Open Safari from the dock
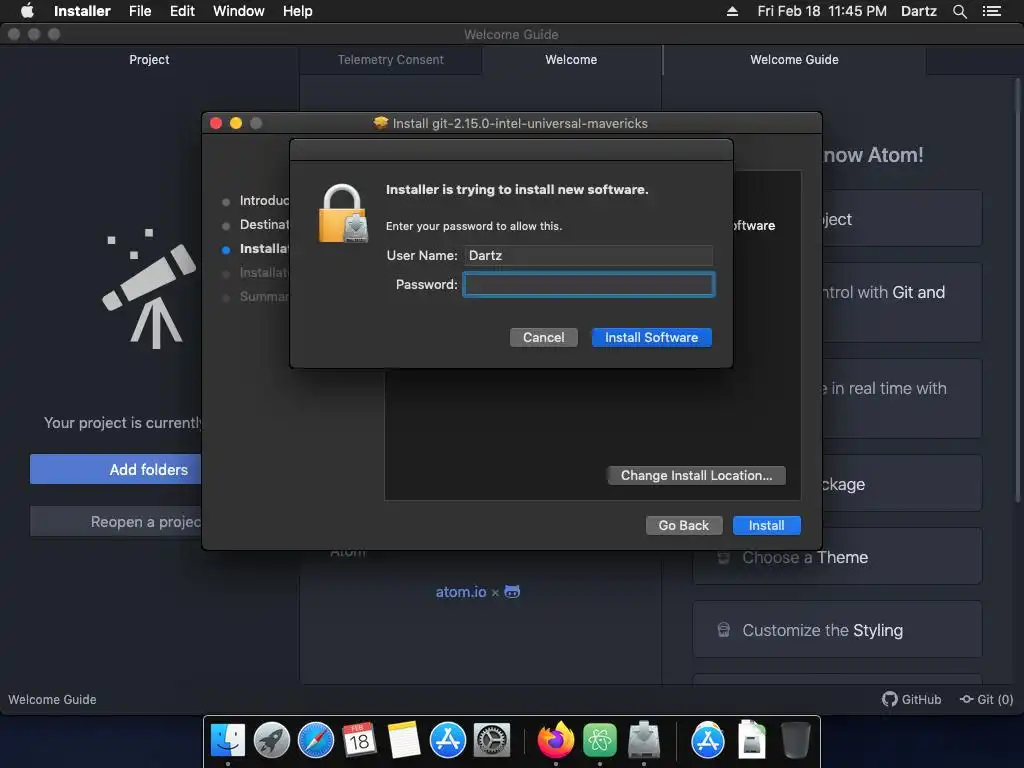Image resolution: width=1024 pixels, height=768 pixels. [315, 740]
